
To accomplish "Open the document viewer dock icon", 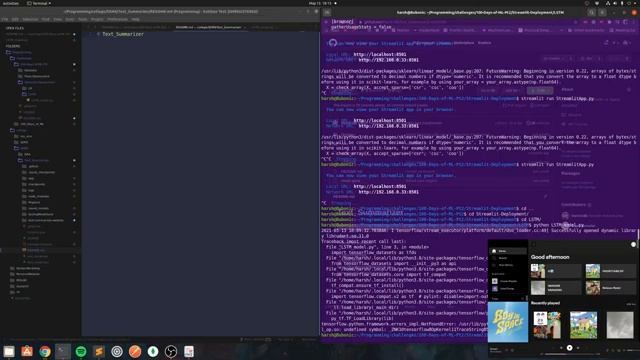I will click(189, 351).
